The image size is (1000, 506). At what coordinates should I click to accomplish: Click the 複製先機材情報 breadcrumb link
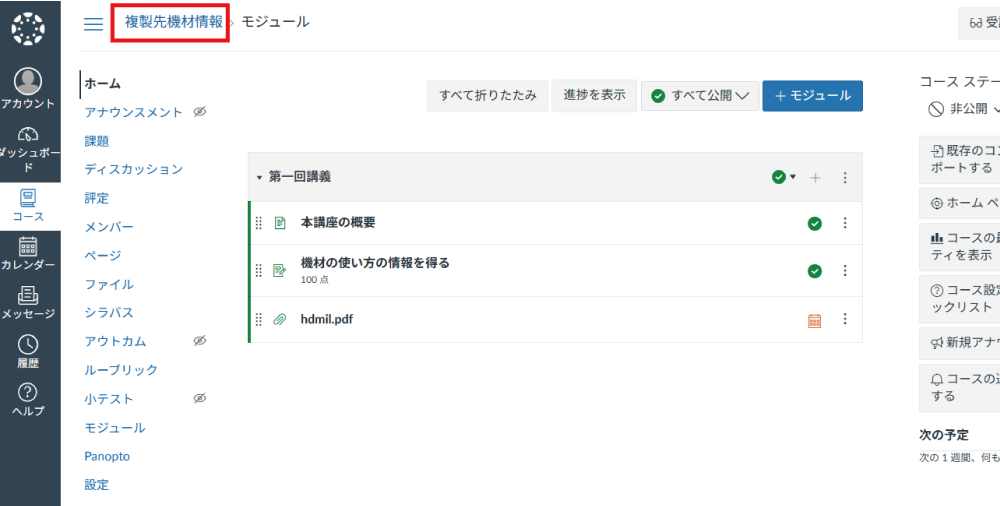(173, 22)
